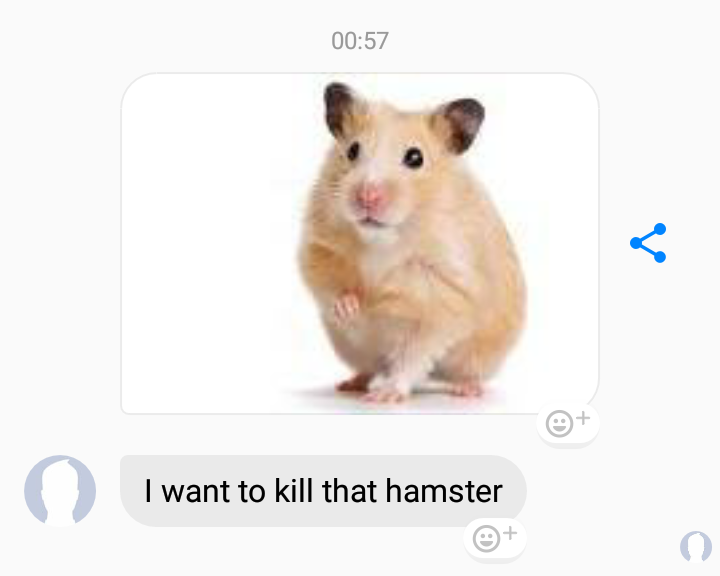This screenshot has width=720, height=576.
Task: Open the sender's profile avatar
Action: (x=60, y=491)
